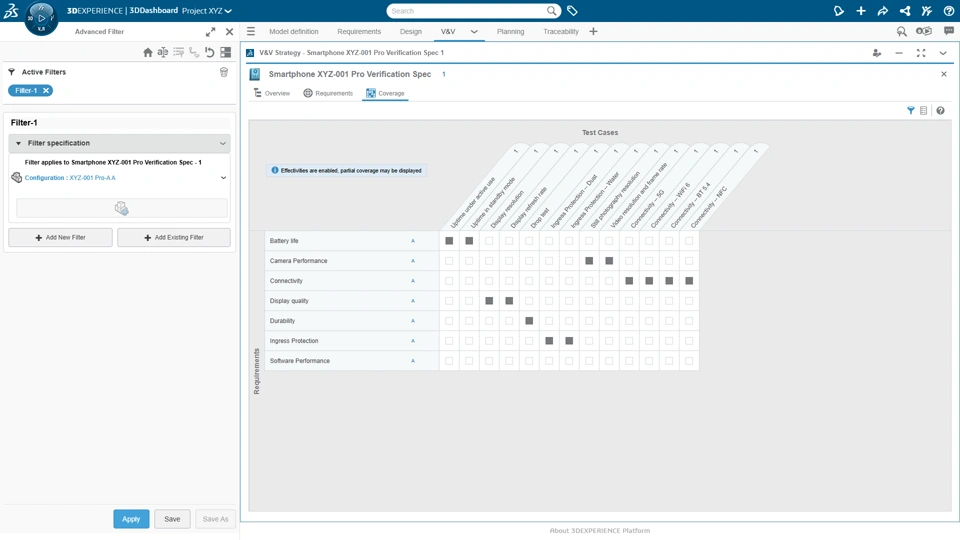The height and width of the screenshot is (540, 960).
Task: Click the user sharing icon in widget header
Action: point(877,53)
